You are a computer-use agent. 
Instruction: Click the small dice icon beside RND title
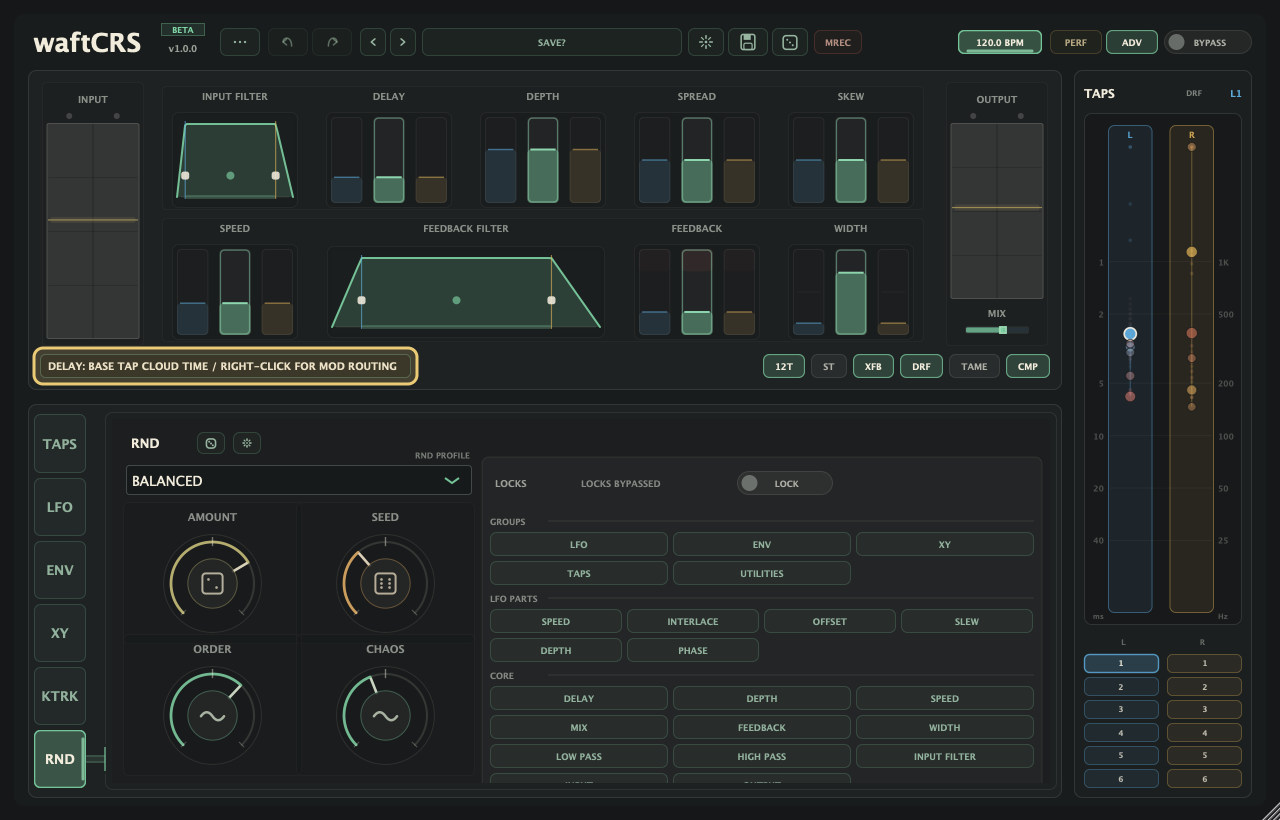coord(211,443)
